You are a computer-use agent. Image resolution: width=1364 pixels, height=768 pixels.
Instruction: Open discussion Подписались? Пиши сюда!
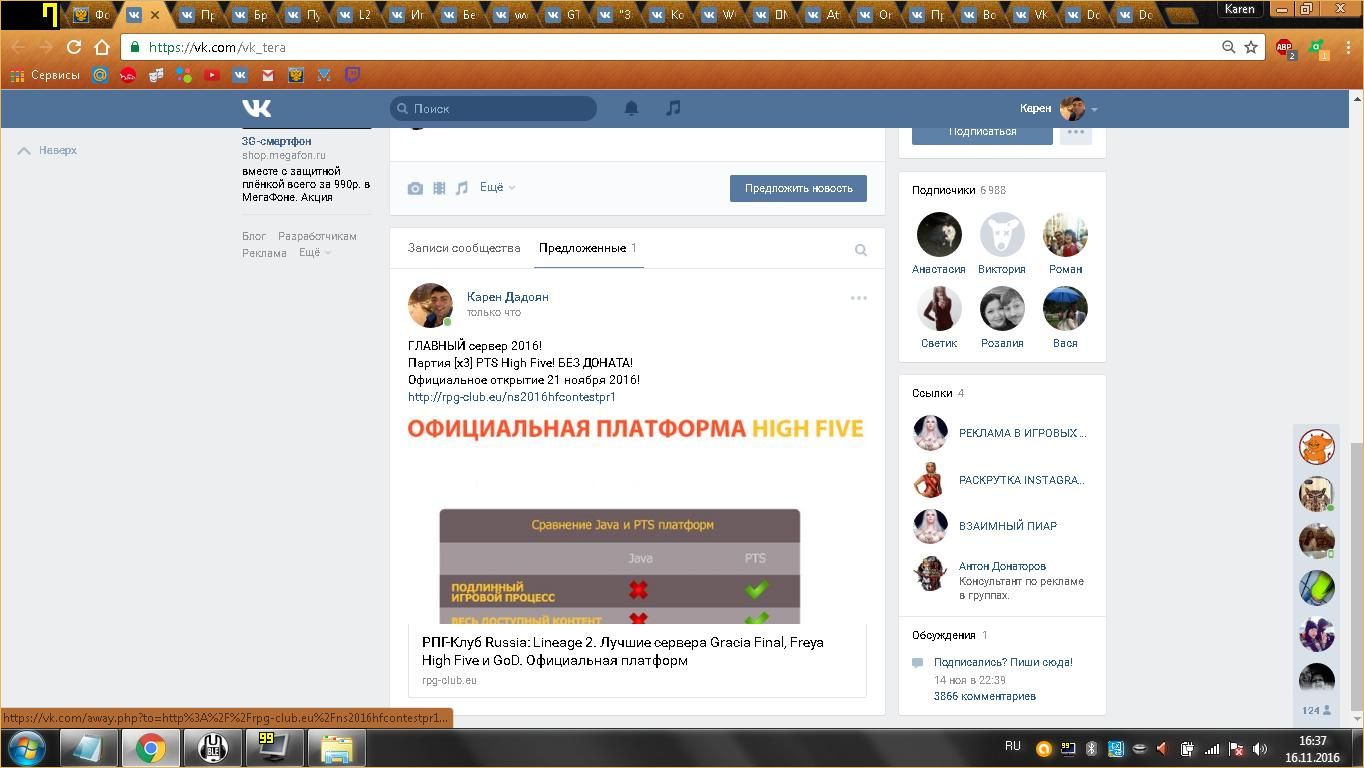pyautogui.click(x=1003, y=662)
